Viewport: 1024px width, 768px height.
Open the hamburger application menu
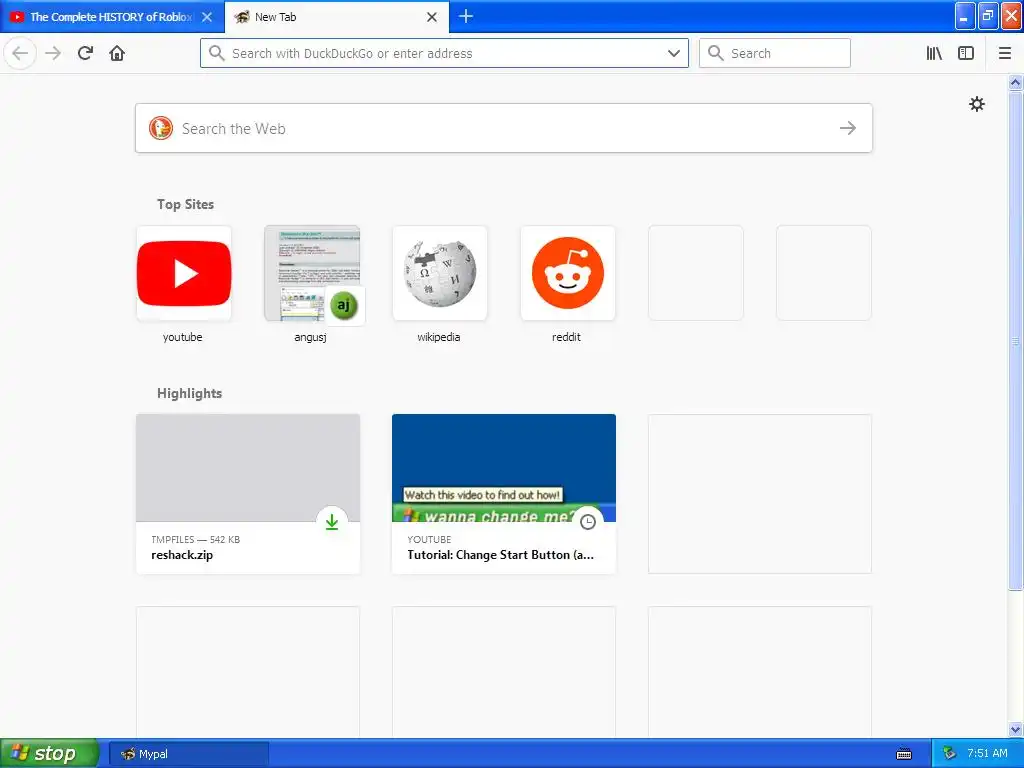(1004, 53)
